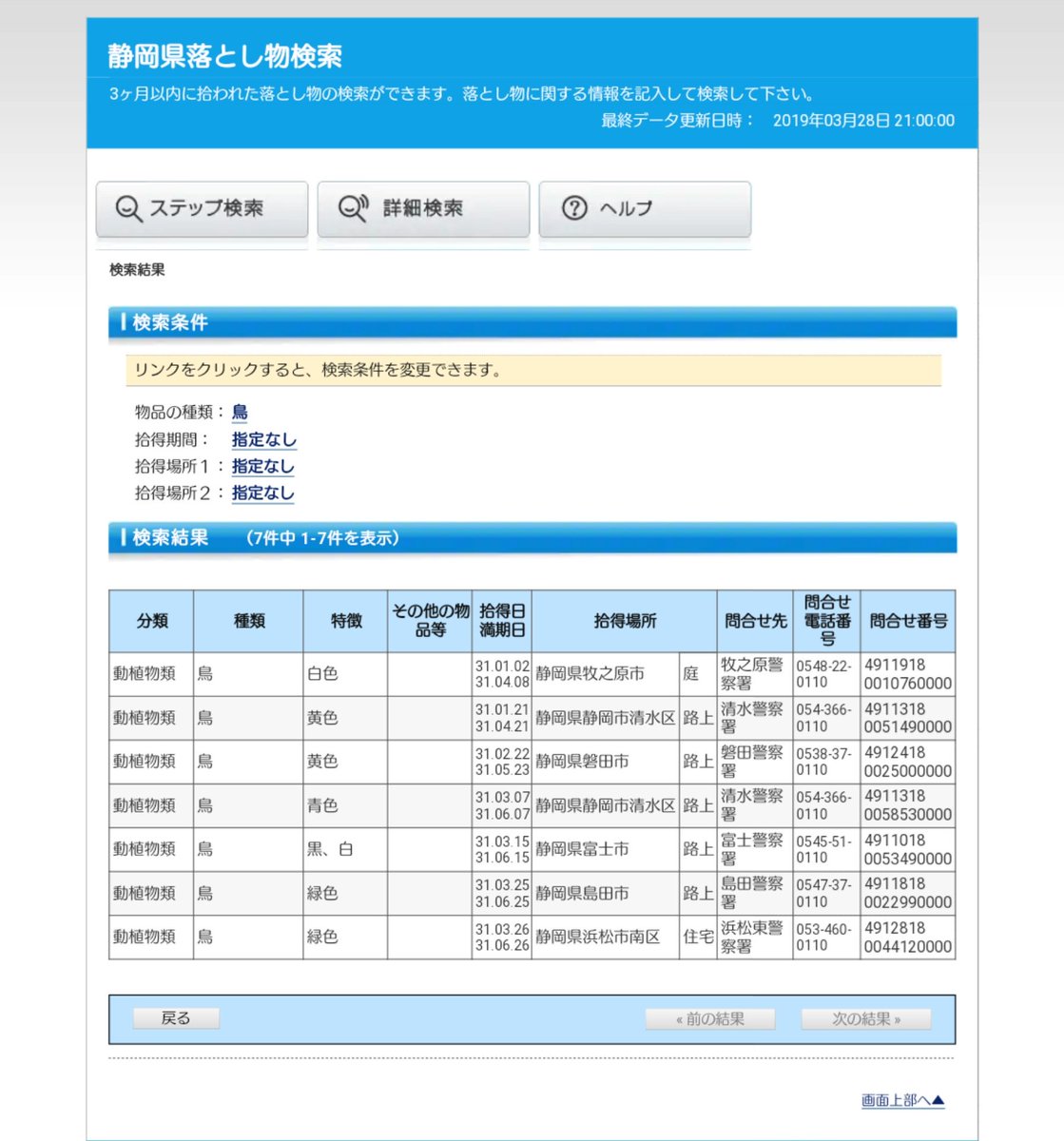
Task: Select the 静岡県磐田市 location cell
Action: click(605, 762)
